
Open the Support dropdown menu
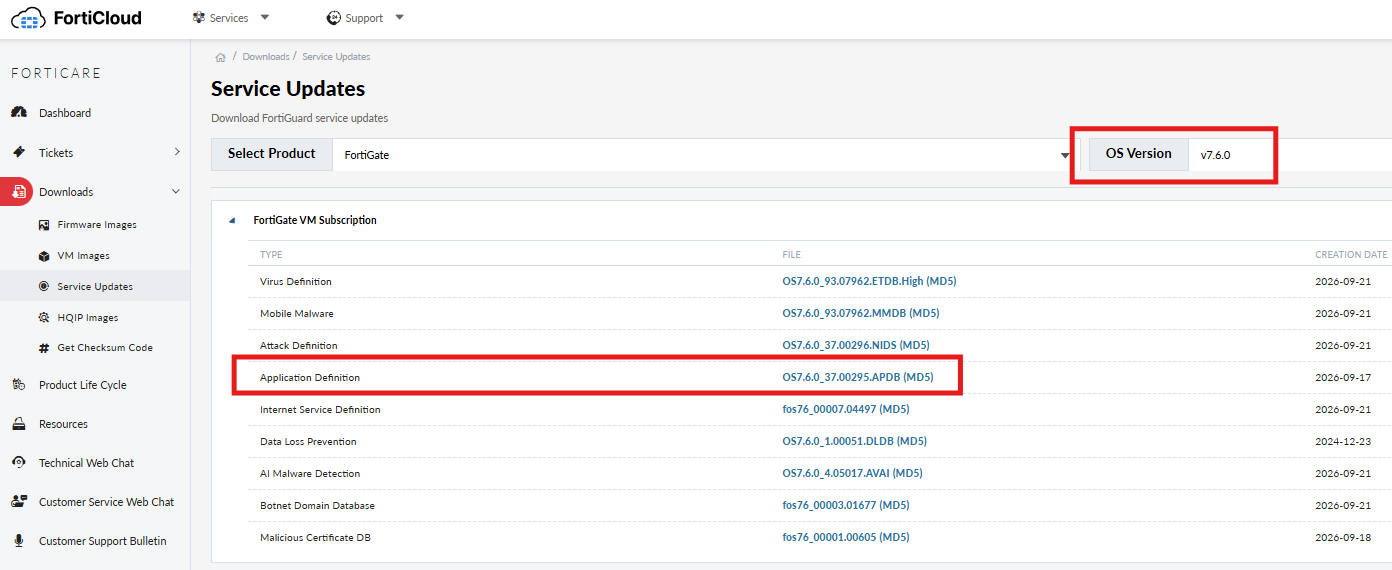[366, 18]
